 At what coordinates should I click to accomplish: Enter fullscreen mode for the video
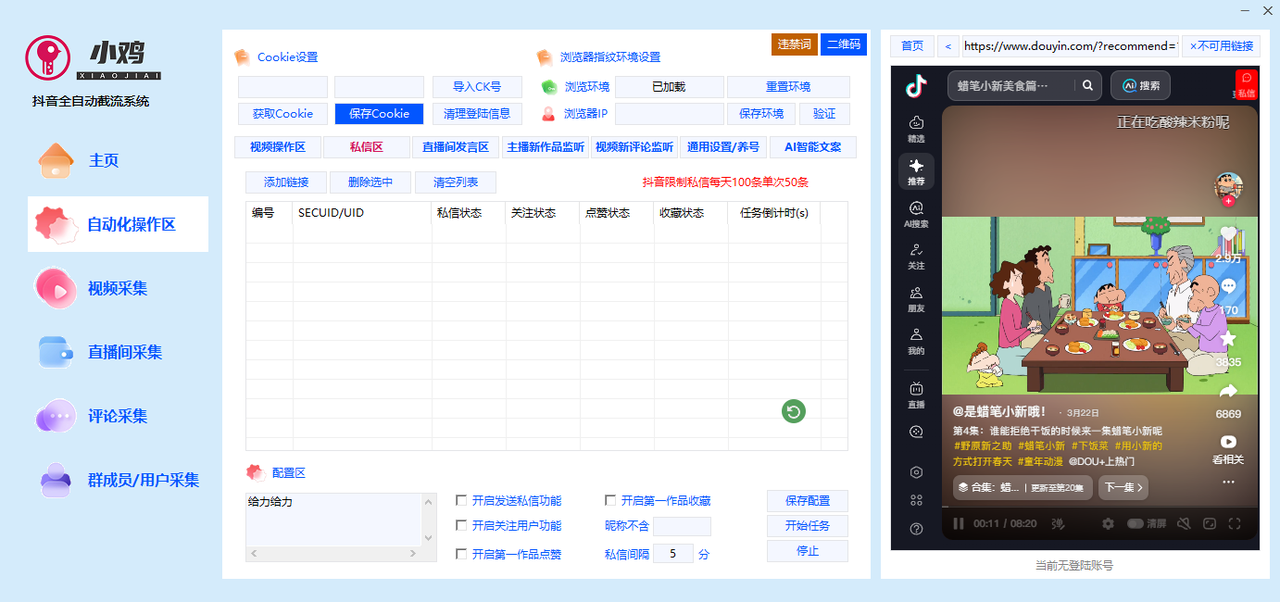click(1235, 524)
